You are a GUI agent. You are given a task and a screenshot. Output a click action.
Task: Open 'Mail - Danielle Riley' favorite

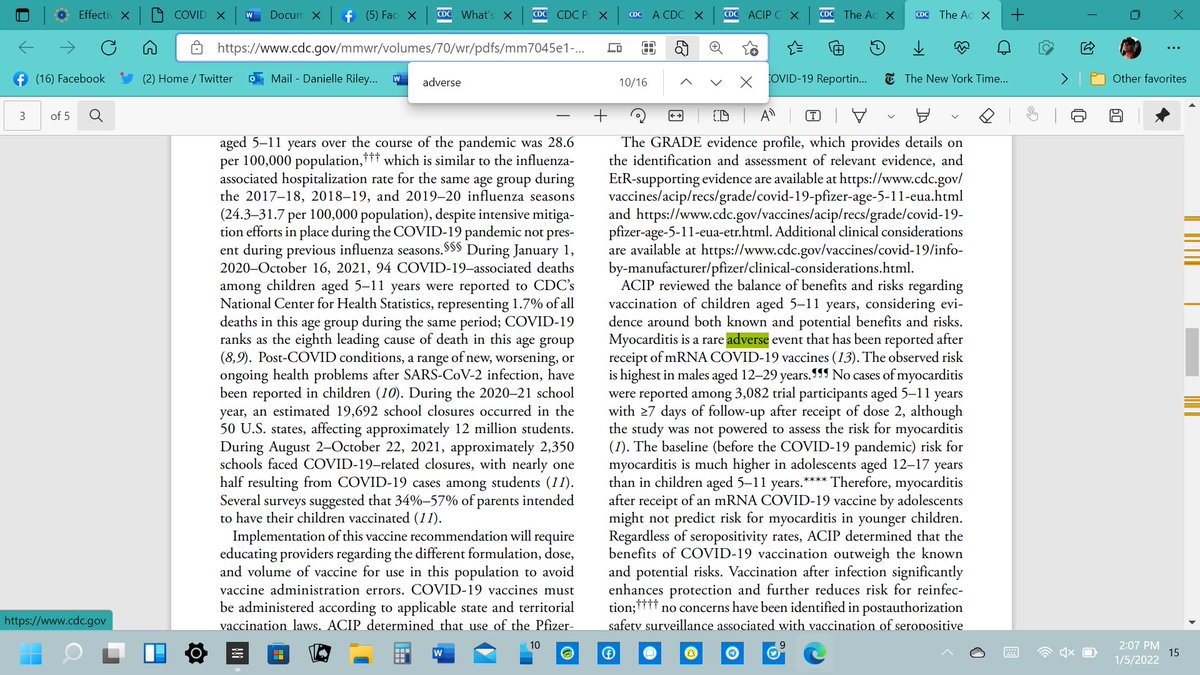(x=312, y=79)
